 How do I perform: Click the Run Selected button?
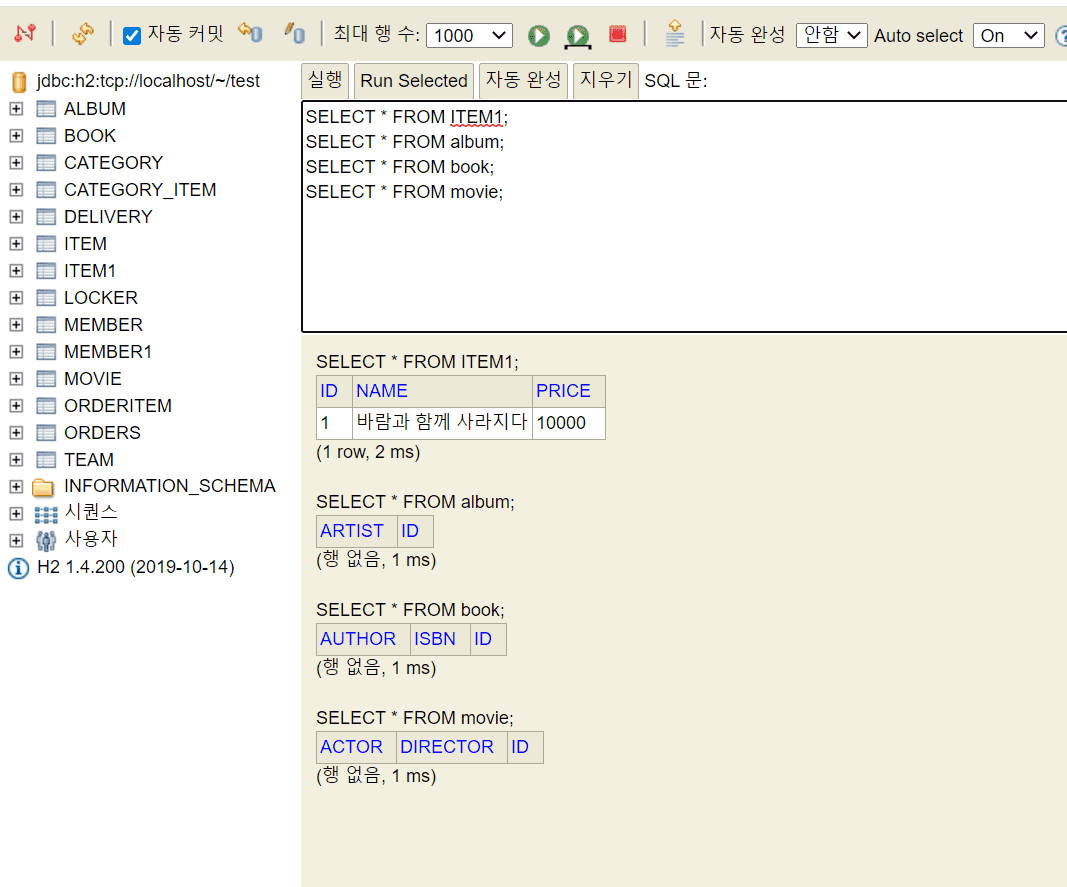pos(414,81)
